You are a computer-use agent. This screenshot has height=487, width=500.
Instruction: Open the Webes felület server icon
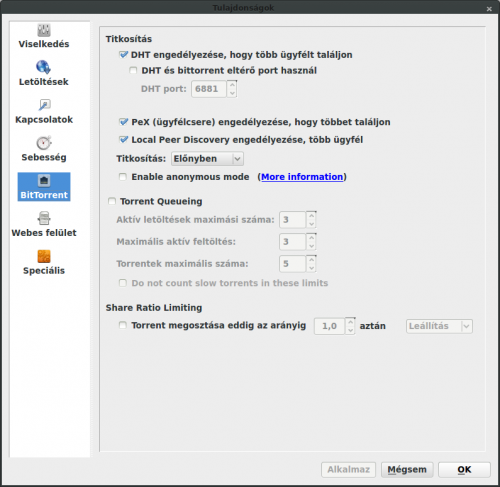coord(44,218)
